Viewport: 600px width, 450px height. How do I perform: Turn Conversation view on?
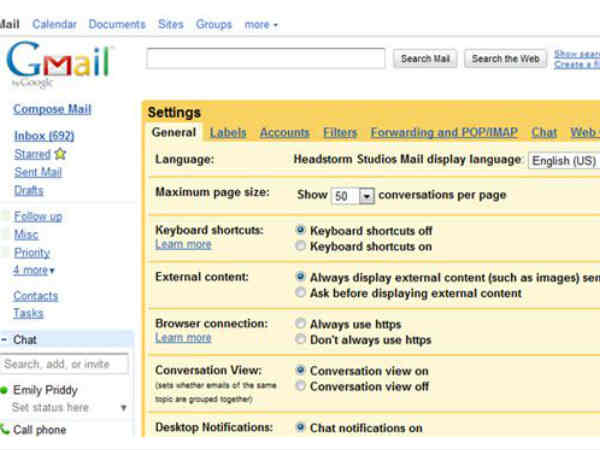click(300, 370)
